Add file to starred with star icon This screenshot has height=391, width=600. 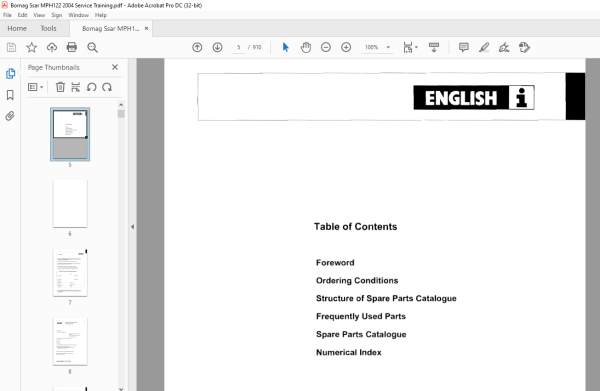(31, 47)
